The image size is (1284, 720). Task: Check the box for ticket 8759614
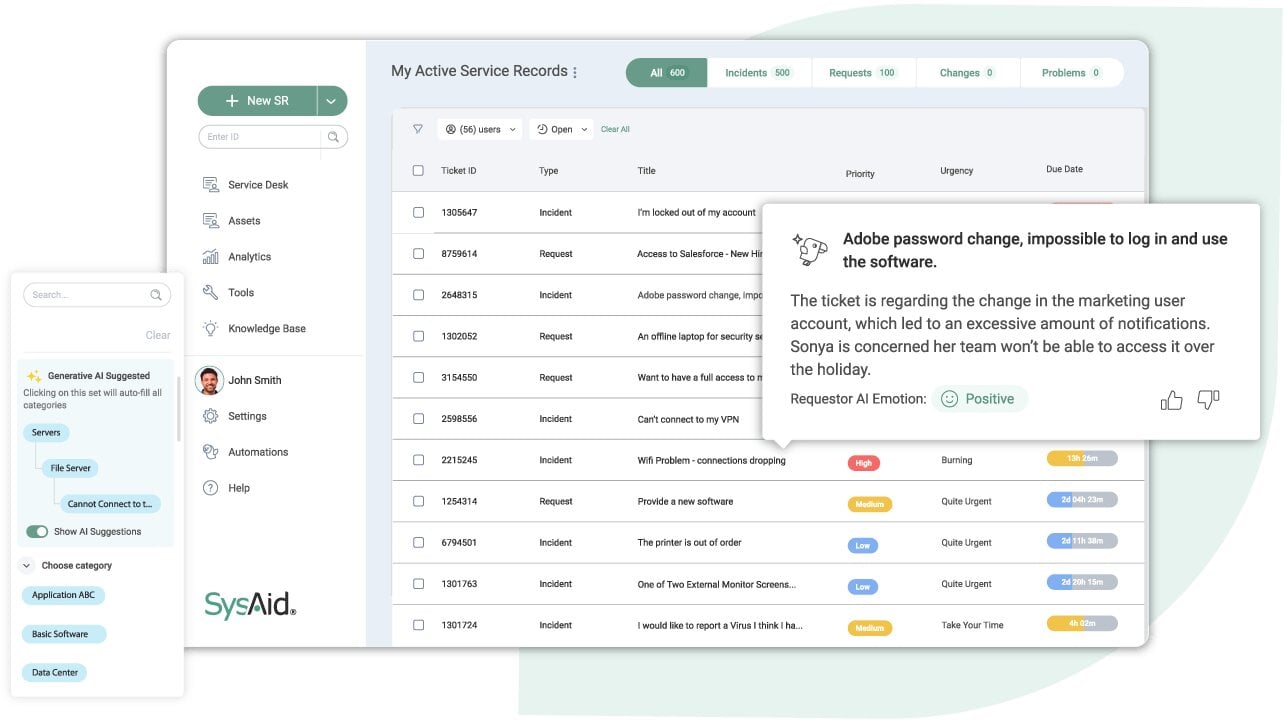(418, 254)
